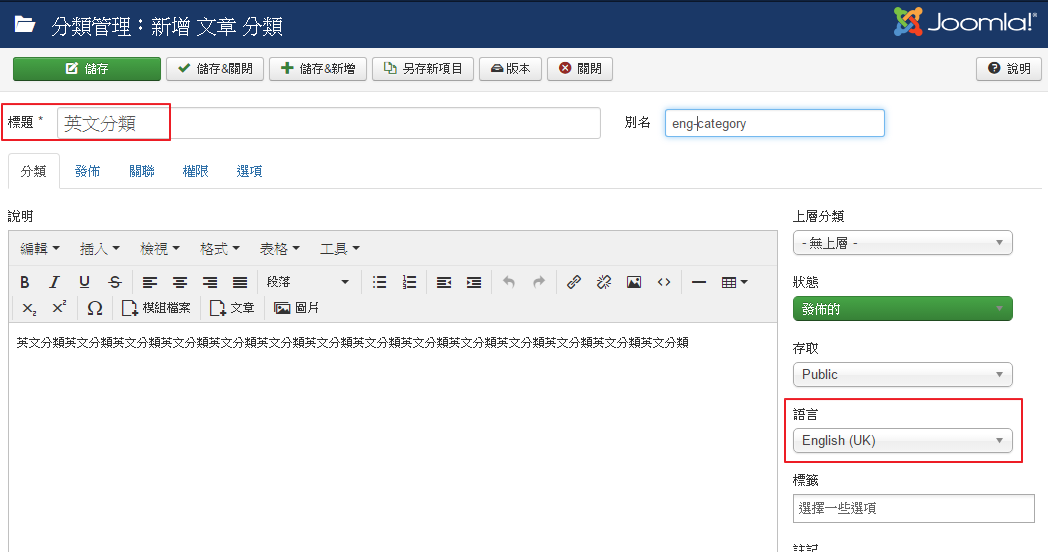
Task: Click the 說明 help button
Action: click(1009, 69)
